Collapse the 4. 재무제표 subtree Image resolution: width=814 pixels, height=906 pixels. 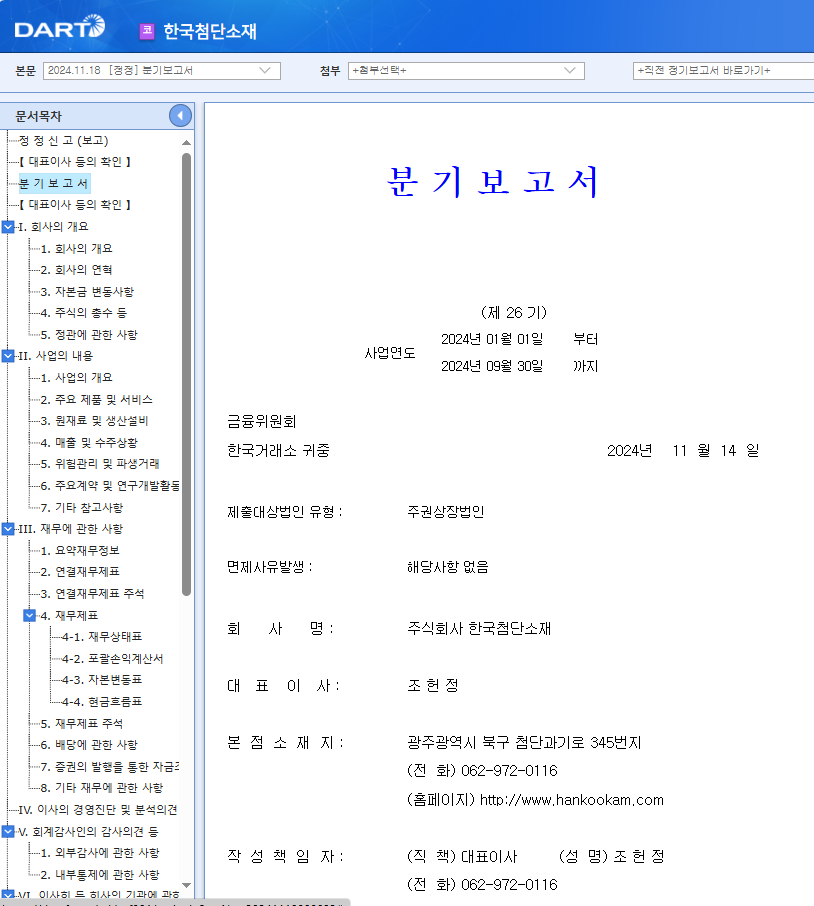tap(30, 614)
